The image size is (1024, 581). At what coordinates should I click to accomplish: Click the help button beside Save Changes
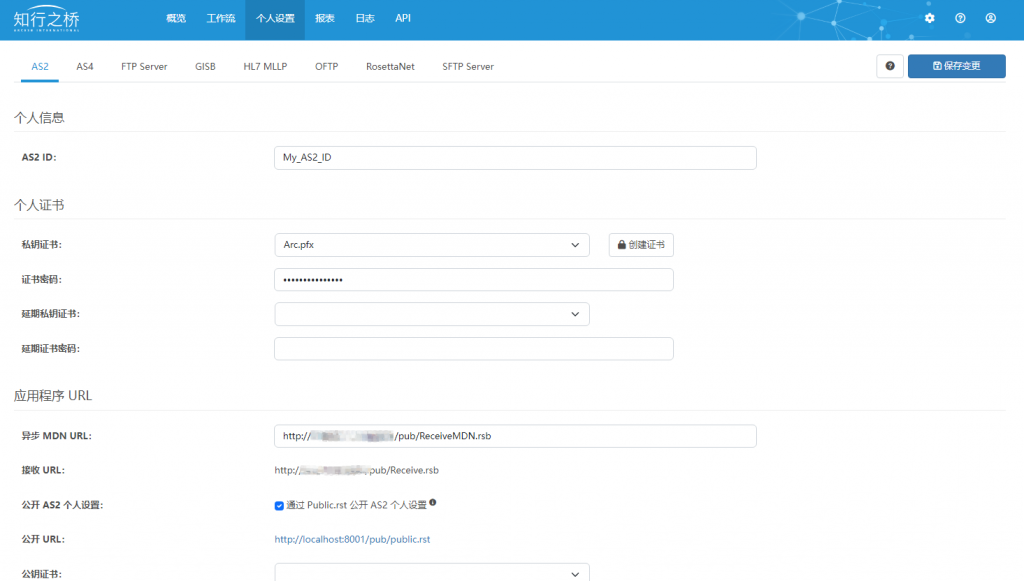(889, 66)
